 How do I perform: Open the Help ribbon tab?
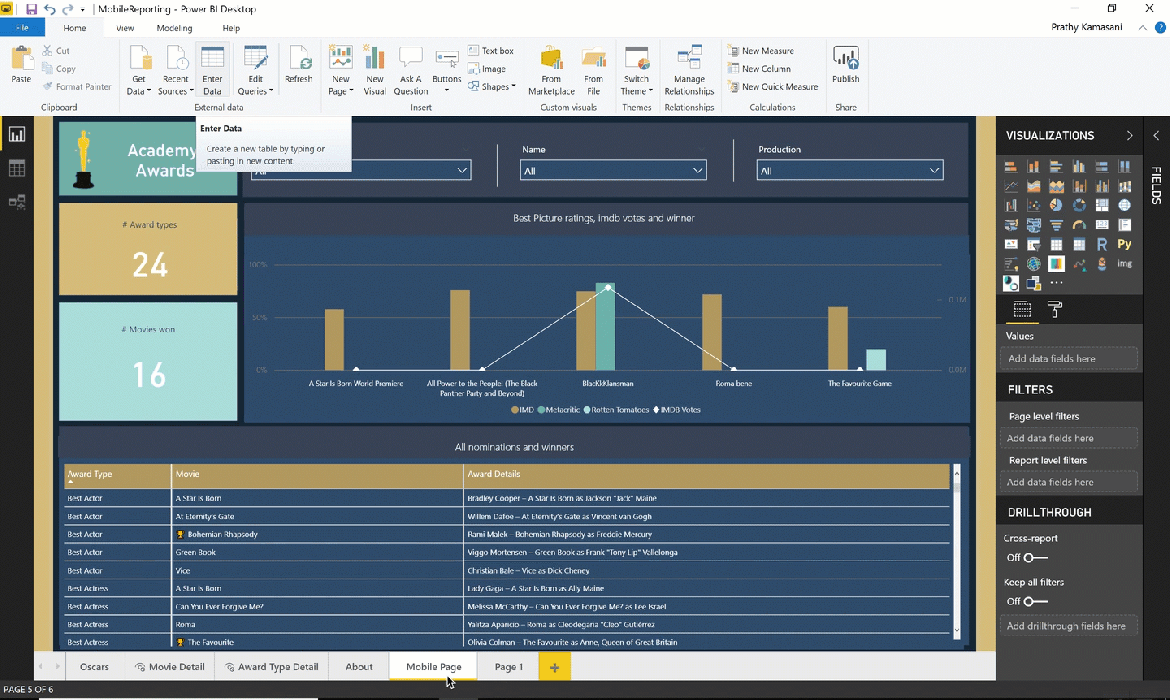tap(231, 28)
